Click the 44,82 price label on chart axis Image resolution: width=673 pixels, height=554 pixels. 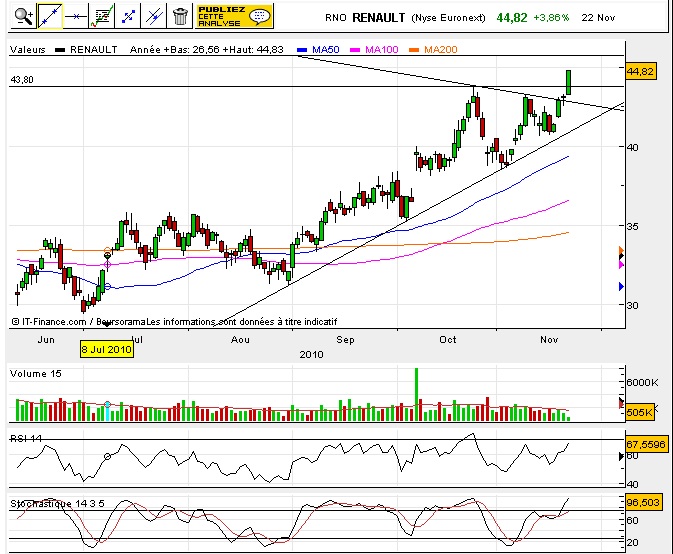[640, 71]
